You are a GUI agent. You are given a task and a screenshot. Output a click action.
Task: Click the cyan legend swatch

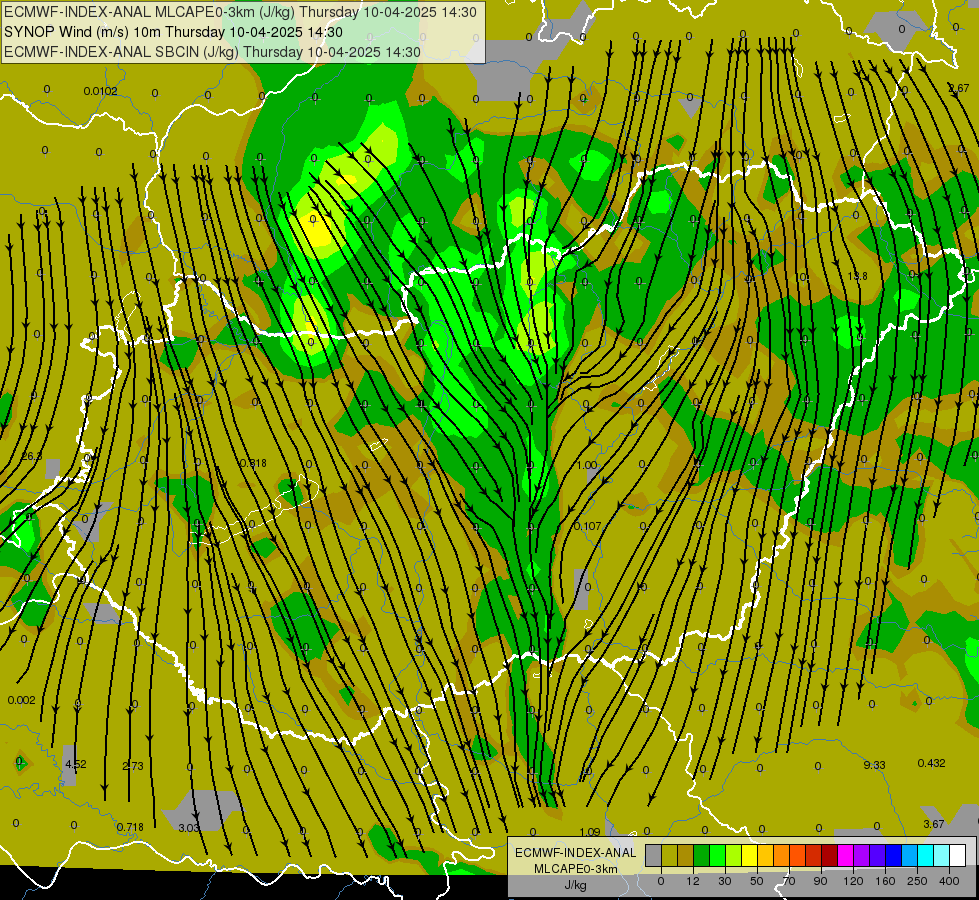(926, 855)
